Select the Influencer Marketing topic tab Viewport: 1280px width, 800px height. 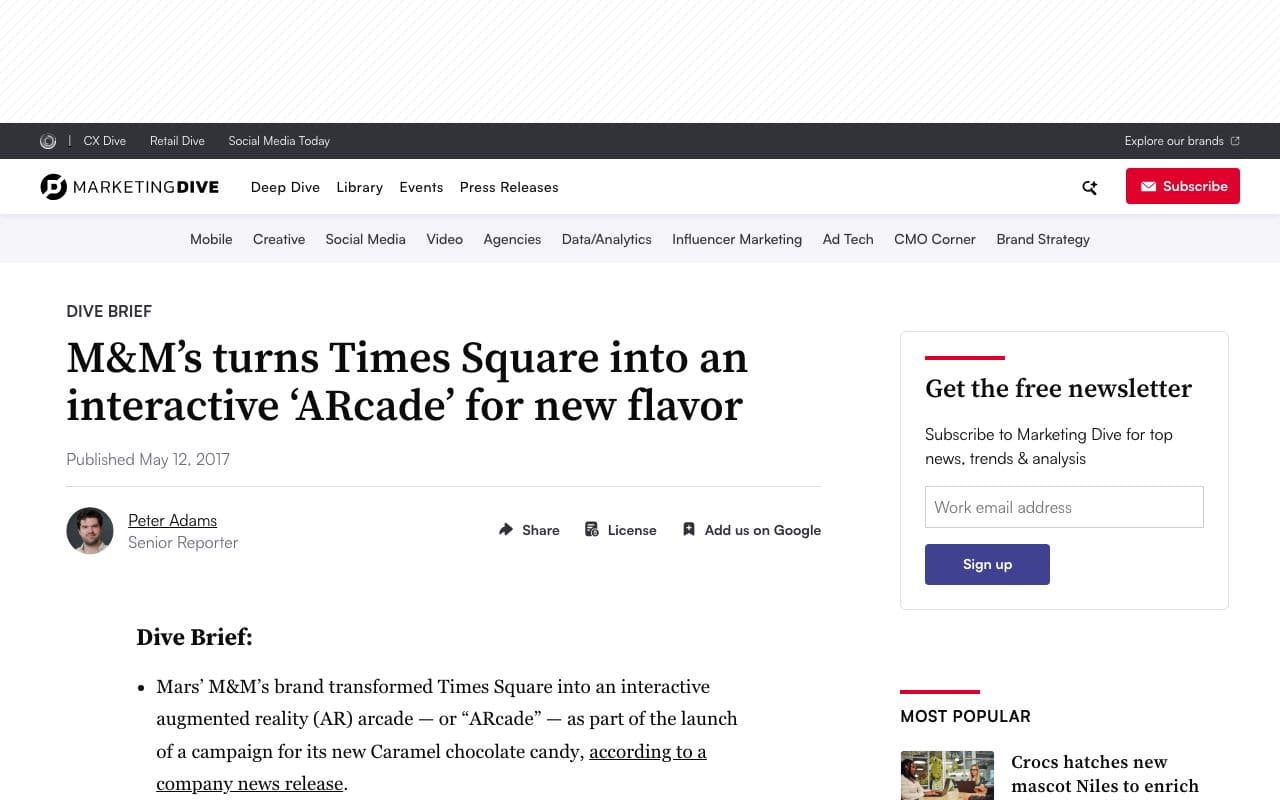pos(737,239)
